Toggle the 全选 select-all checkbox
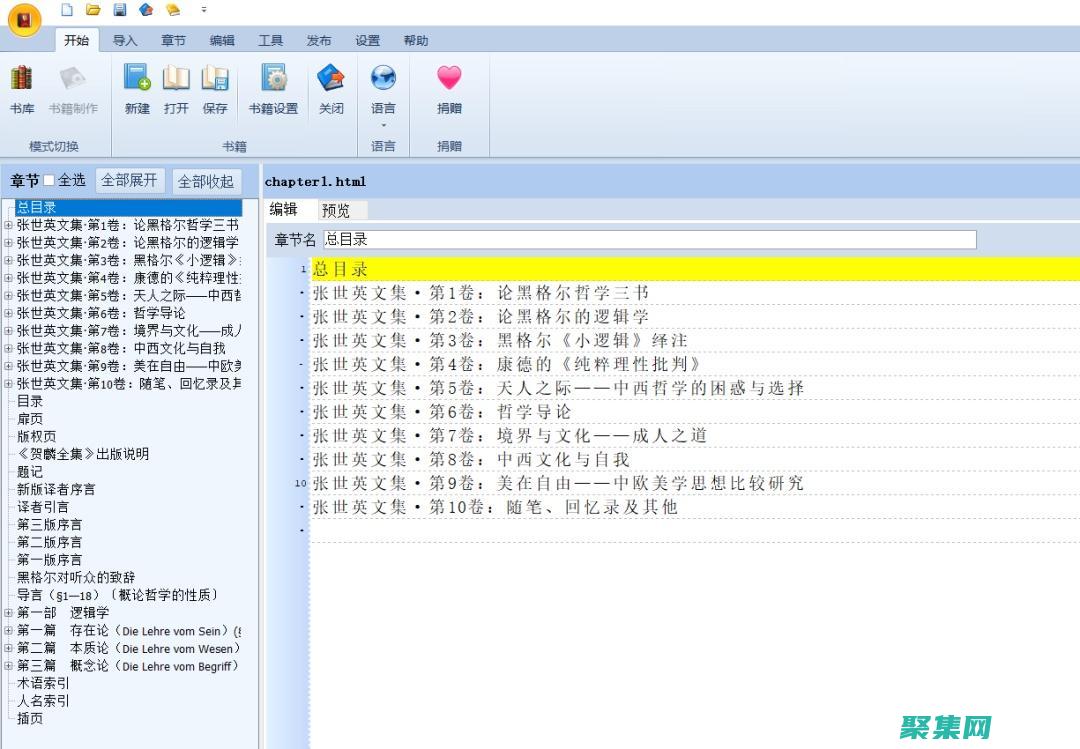 [x=49, y=181]
